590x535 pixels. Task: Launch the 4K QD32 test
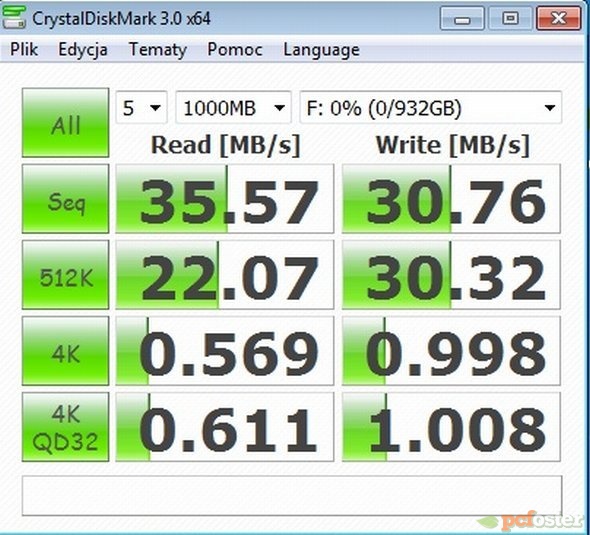[x=65, y=427]
